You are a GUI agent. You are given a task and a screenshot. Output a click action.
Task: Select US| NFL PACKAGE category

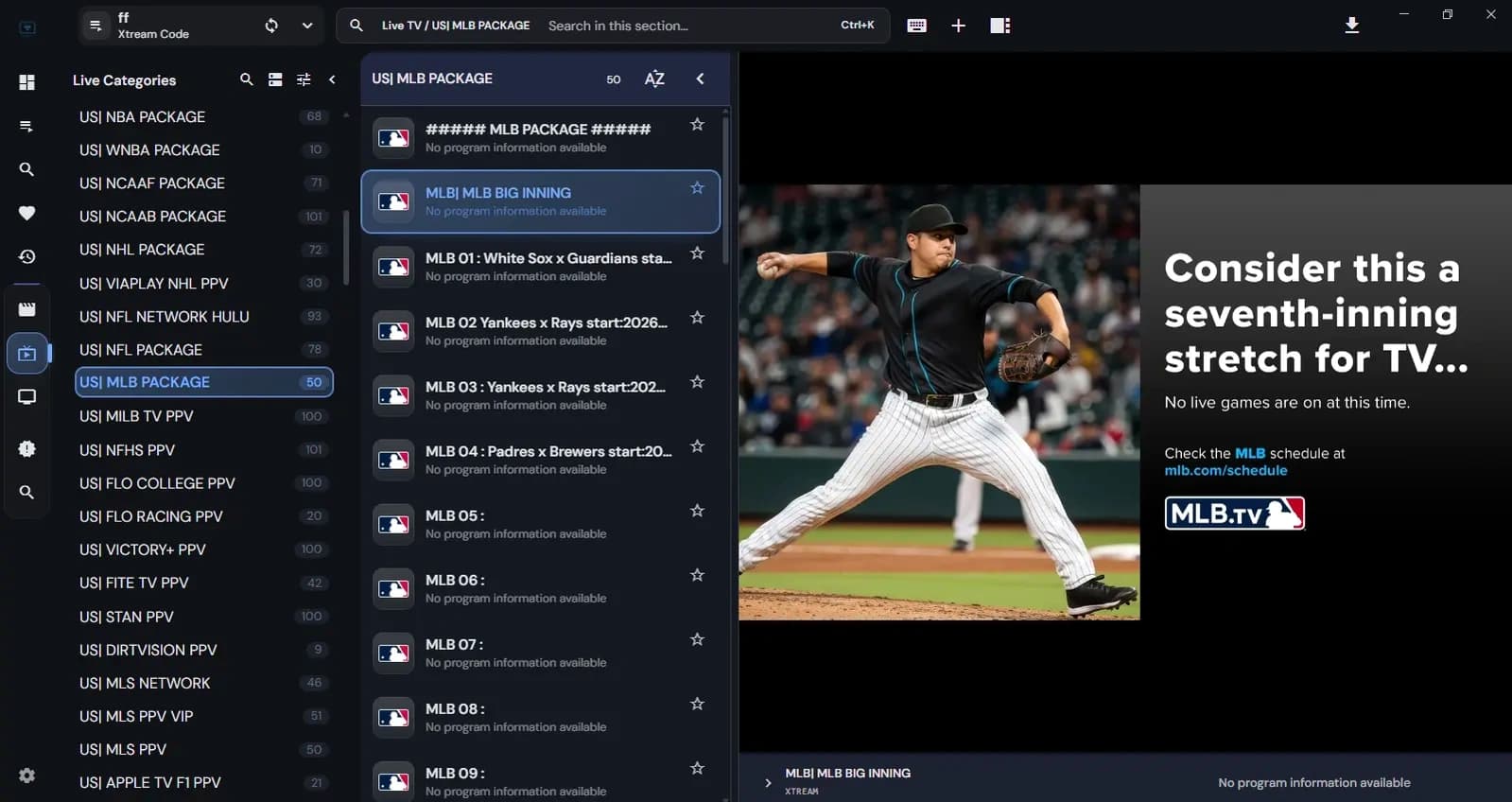click(203, 350)
